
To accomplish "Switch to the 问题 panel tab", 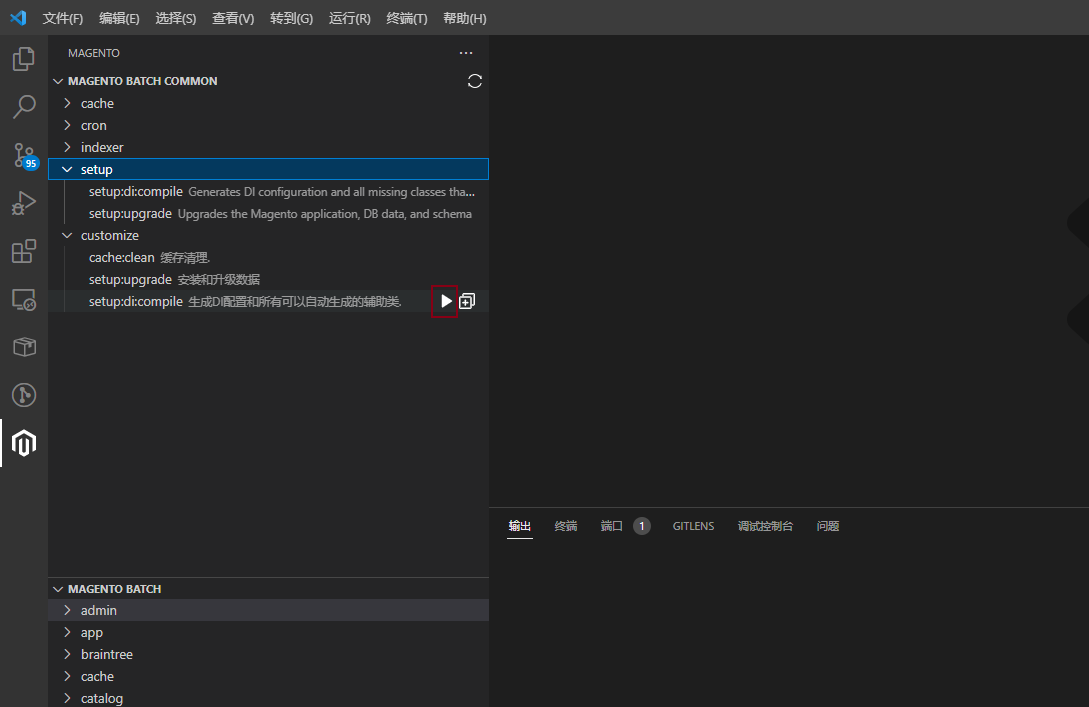I will (x=827, y=526).
